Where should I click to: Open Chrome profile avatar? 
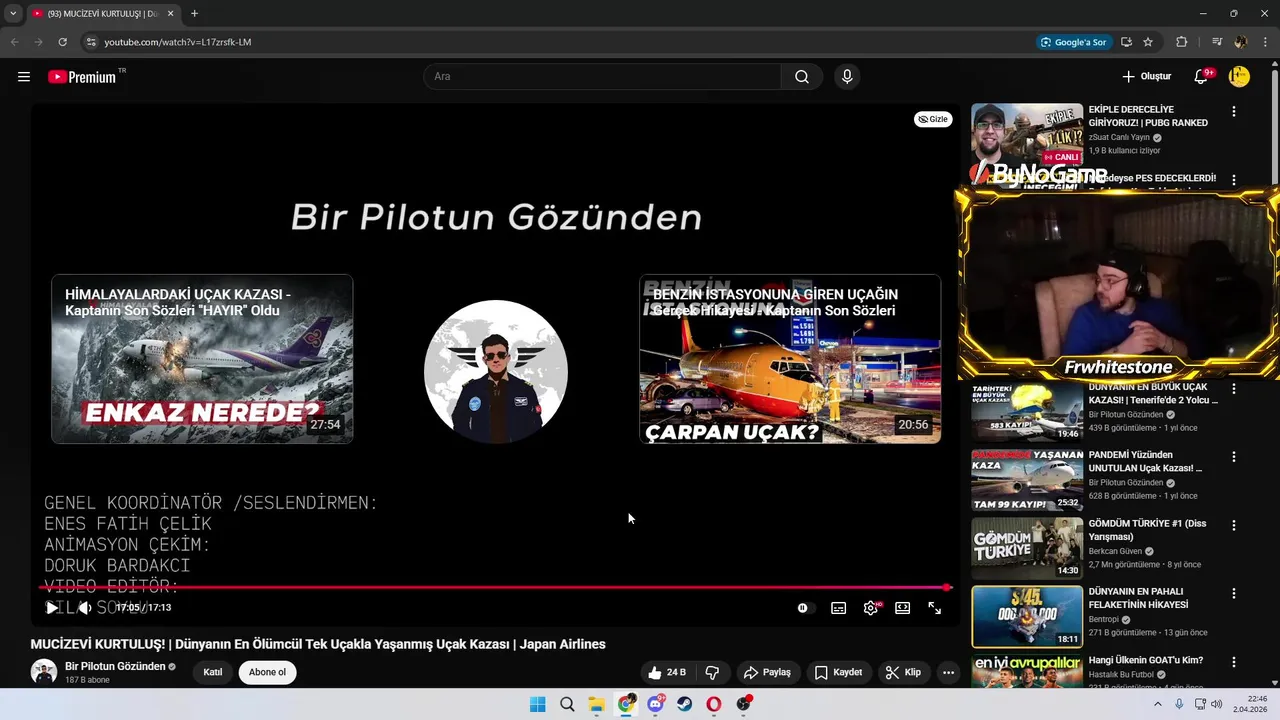click(1241, 42)
